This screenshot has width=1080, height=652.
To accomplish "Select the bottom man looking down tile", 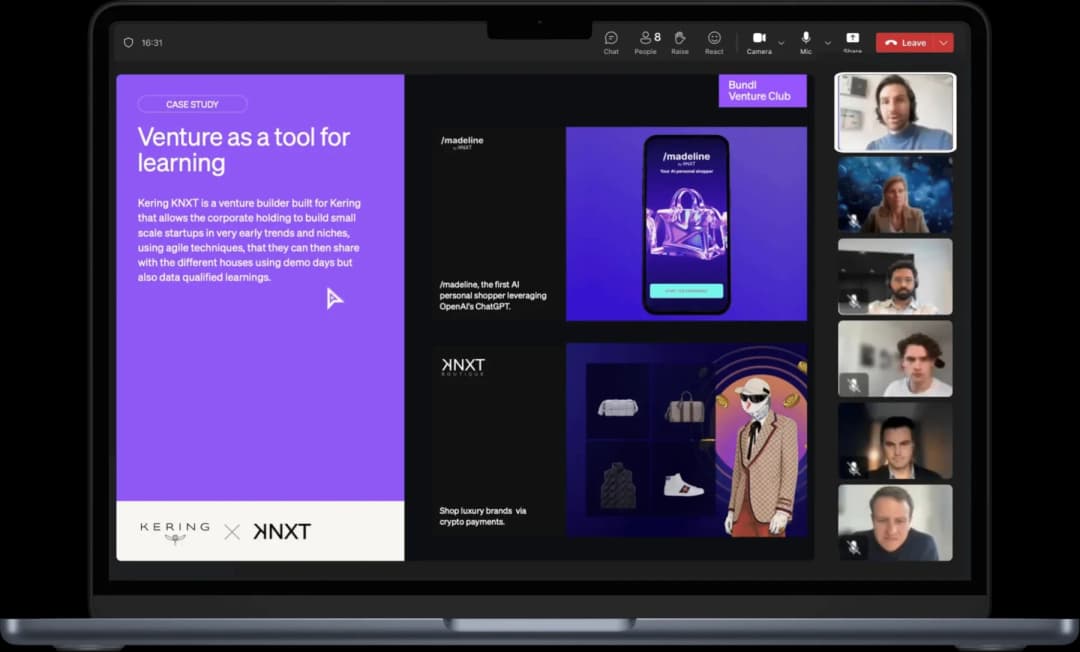I will coord(895,523).
